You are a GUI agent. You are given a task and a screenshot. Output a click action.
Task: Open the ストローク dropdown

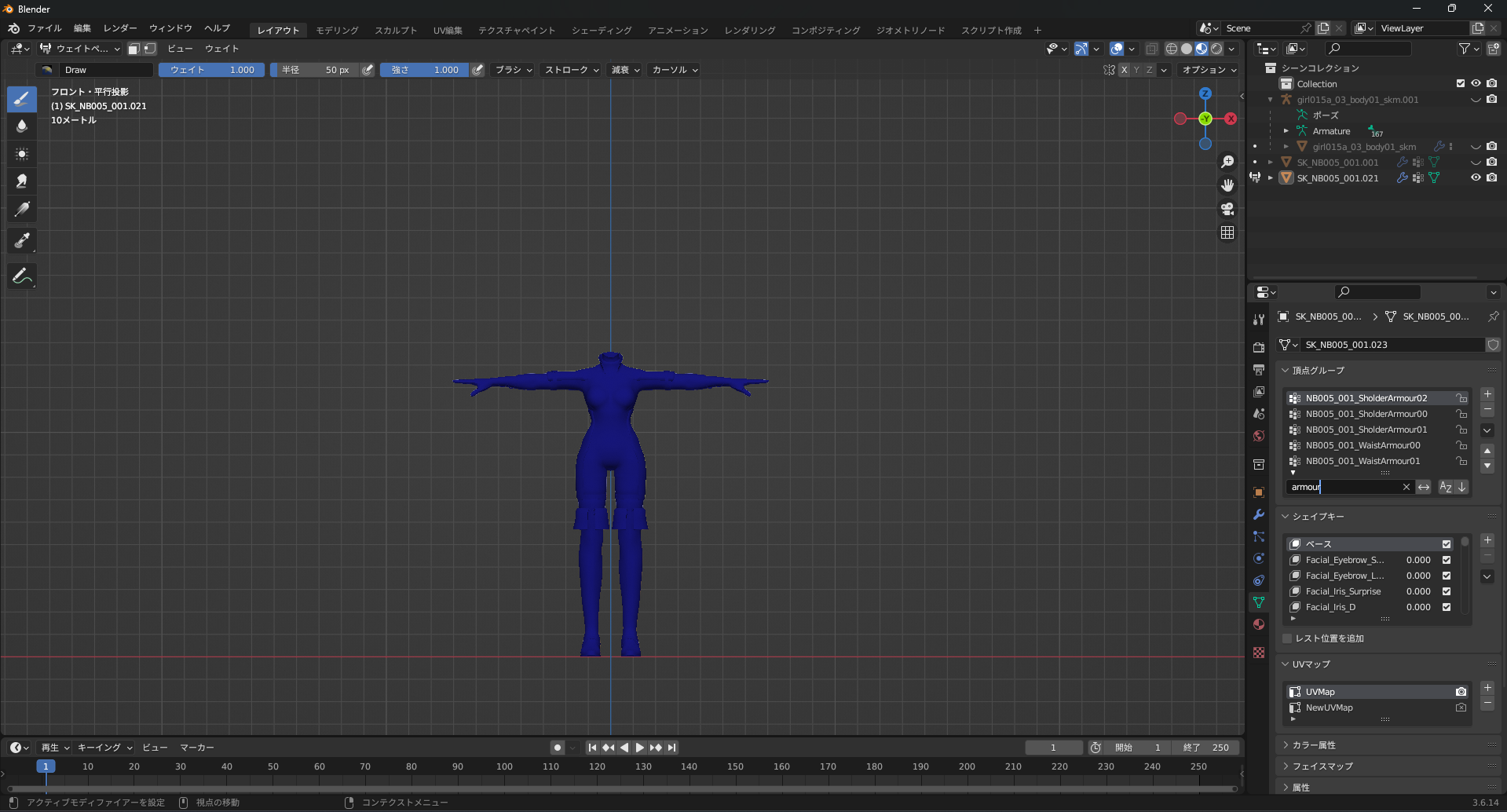click(x=572, y=70)
